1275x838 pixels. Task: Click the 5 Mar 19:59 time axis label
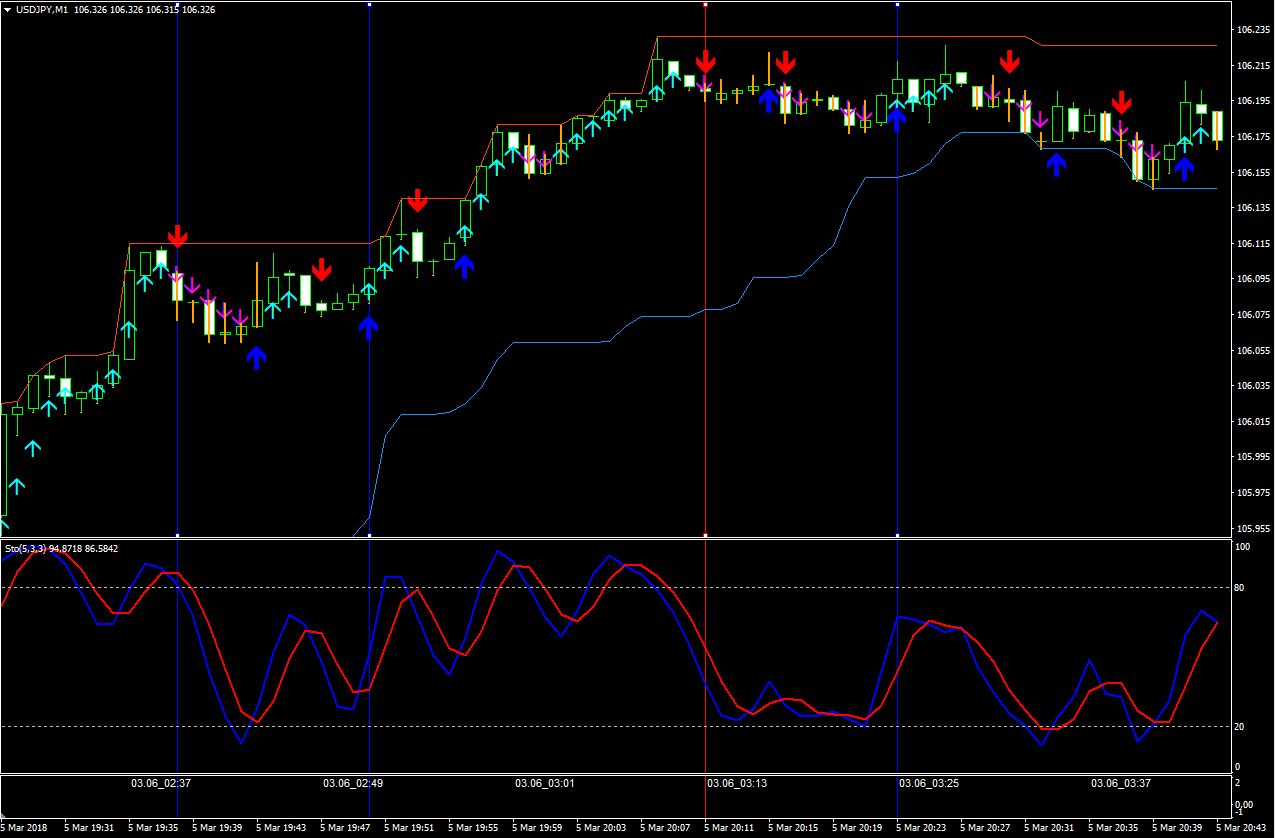point(537,828)
